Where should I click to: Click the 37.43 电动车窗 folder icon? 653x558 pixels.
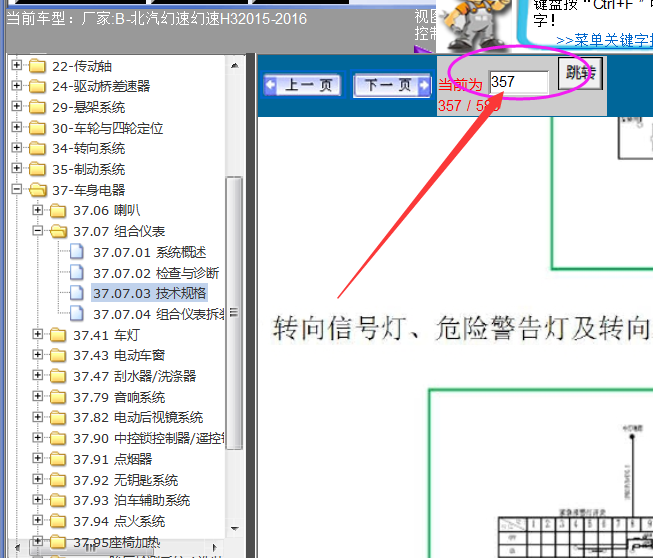(58, 355)
